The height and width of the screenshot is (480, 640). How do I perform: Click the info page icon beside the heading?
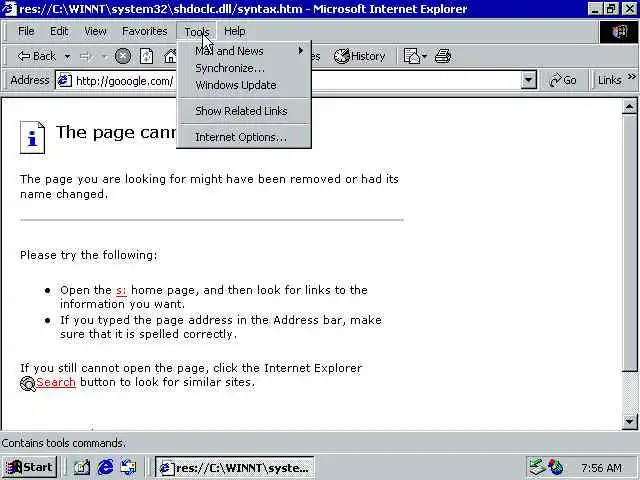point(32,138)
